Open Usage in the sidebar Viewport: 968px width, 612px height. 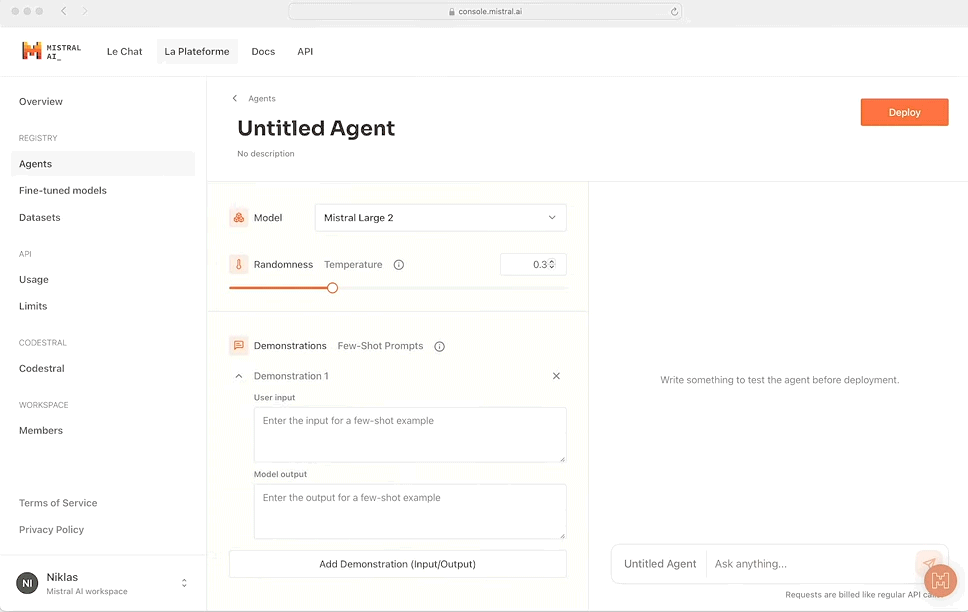click(x=34, y=279)
